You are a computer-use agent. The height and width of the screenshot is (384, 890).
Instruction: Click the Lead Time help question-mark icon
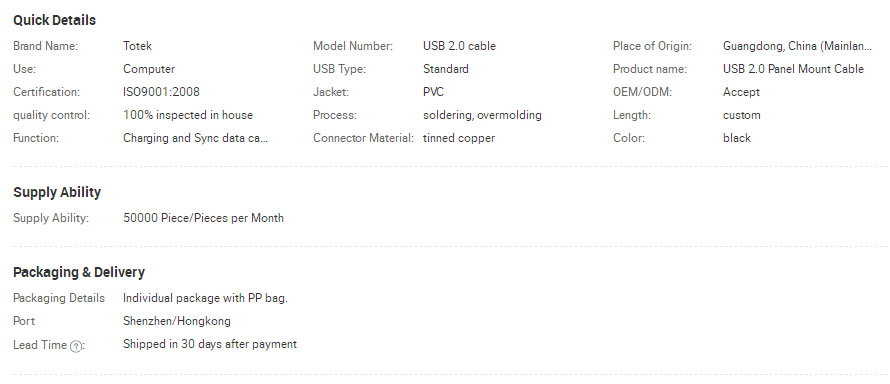75,347
